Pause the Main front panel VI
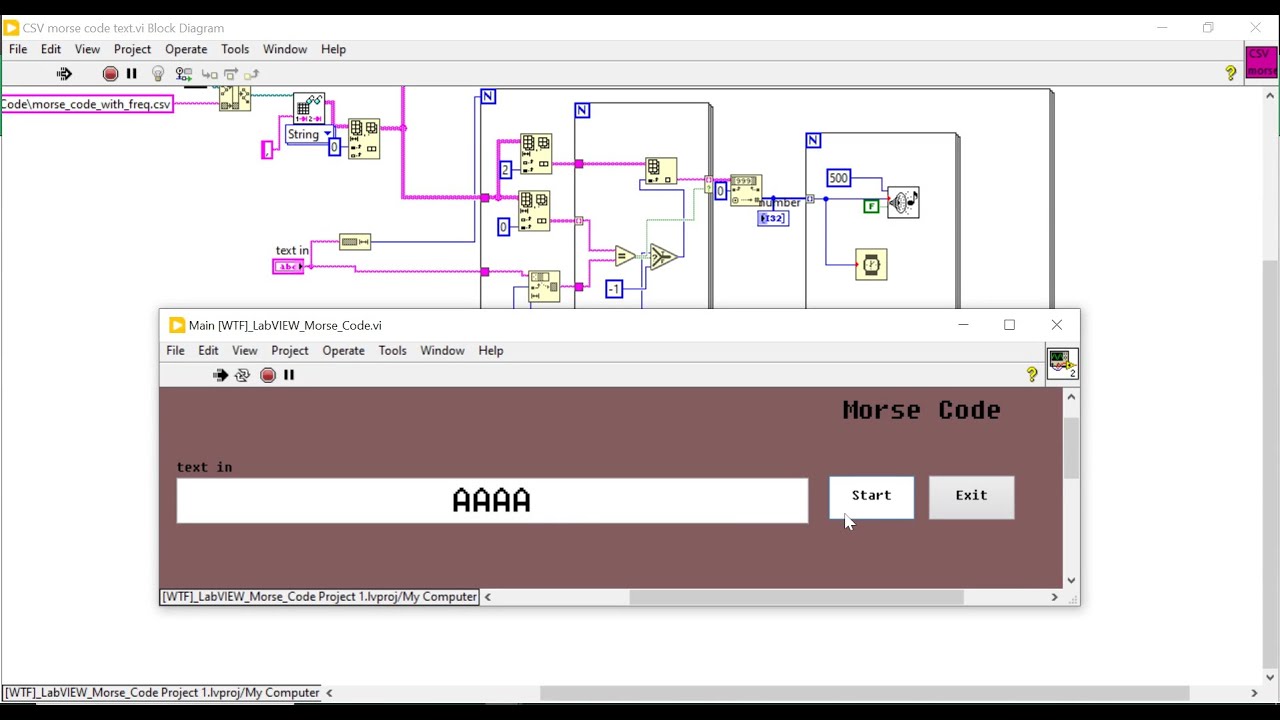1280x720 pixels. (289, 375)
